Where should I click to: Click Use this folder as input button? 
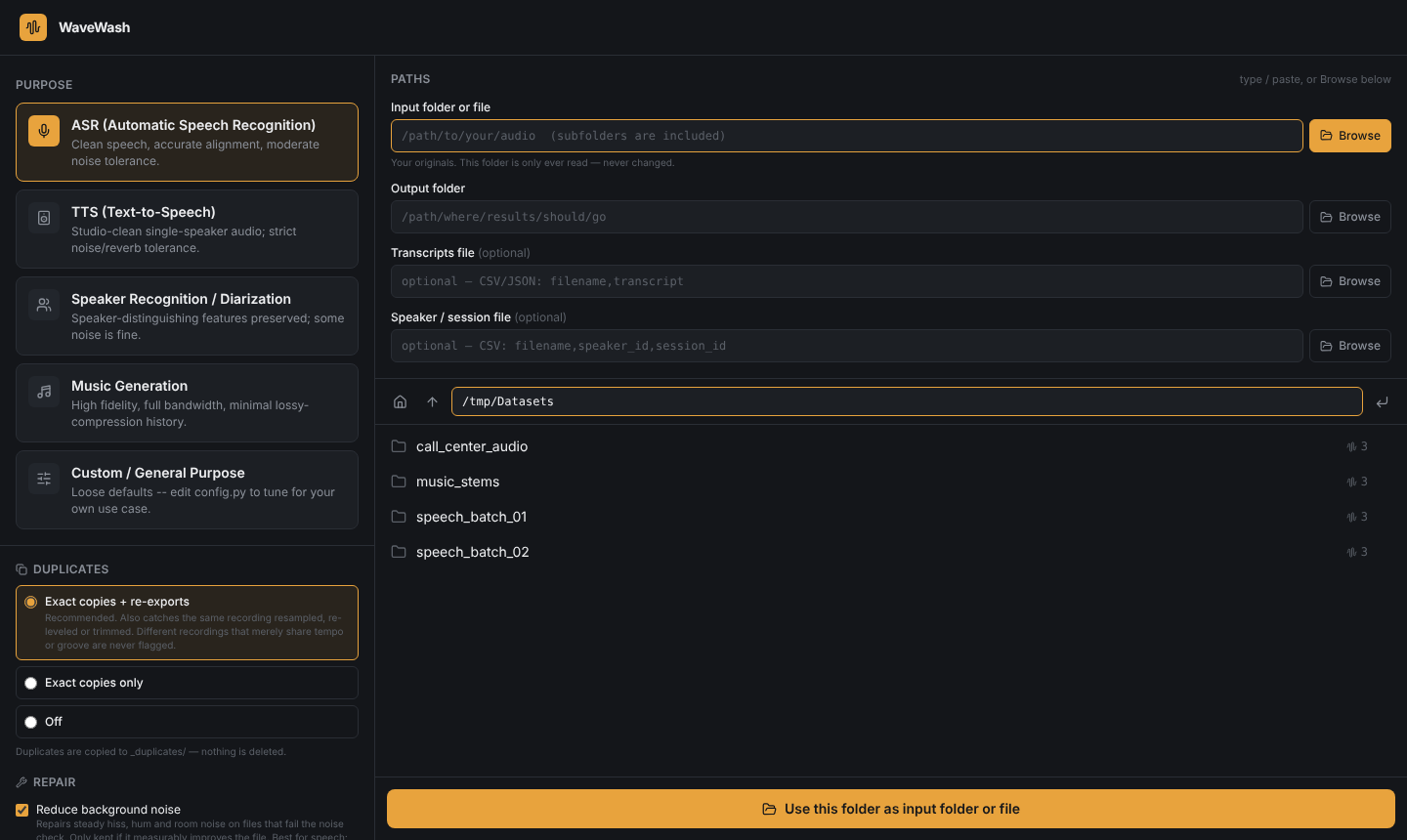coord(891,809)
